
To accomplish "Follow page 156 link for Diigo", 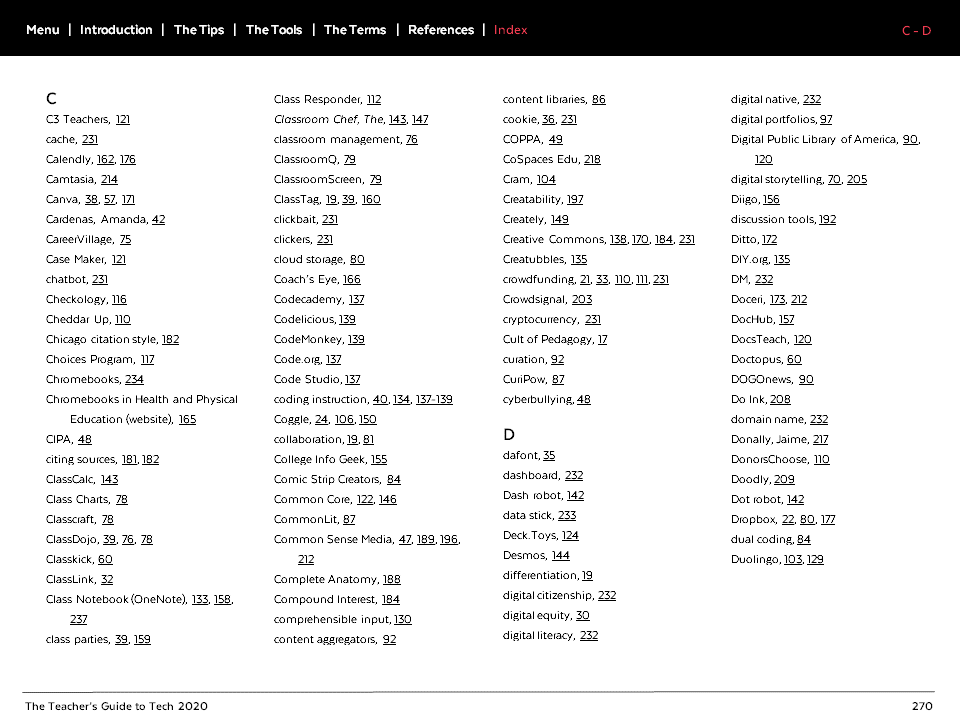I will (x=771, y=199).
